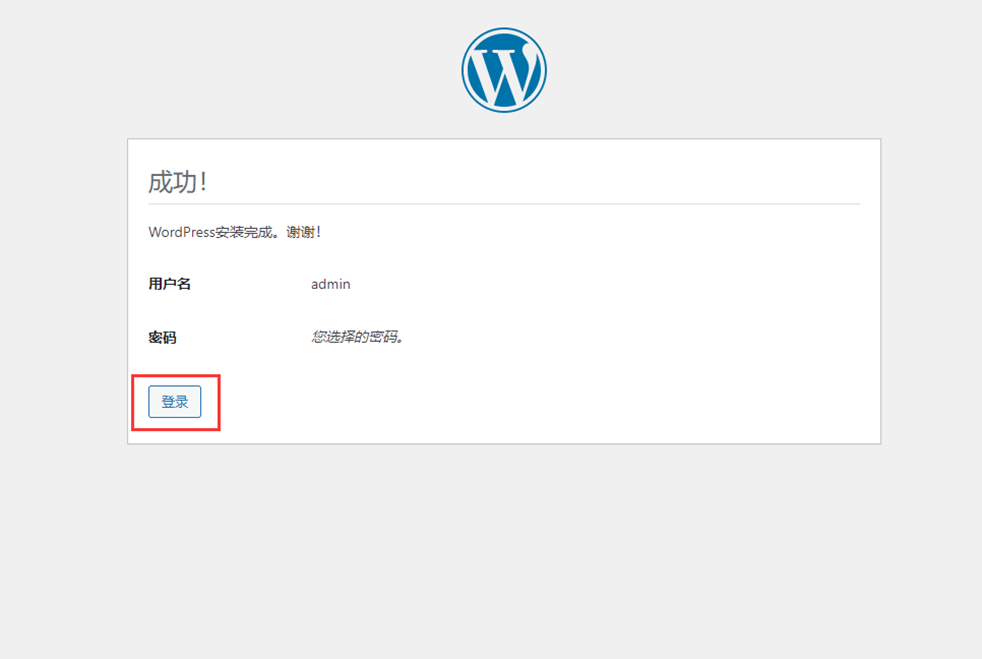982x659 pixels.
Task: Click the WordPress logo at top
Action: (504, 70)
